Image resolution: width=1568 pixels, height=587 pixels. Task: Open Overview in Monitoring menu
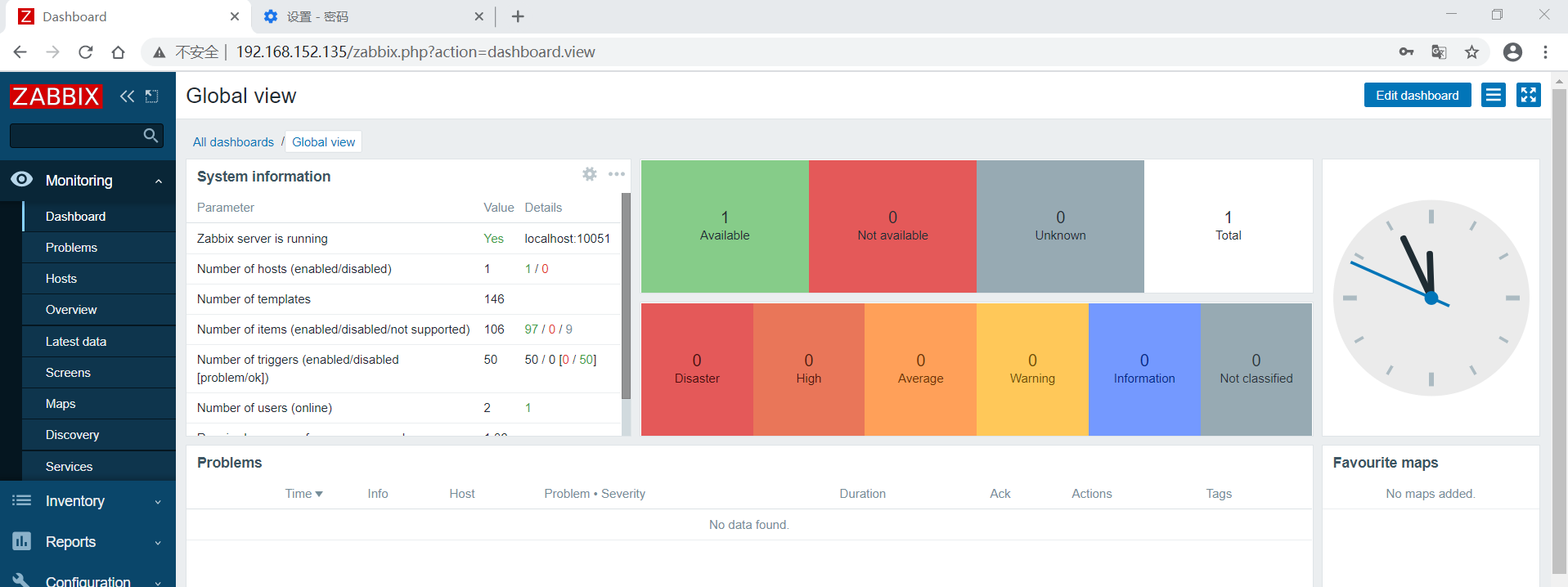point(100,310)
